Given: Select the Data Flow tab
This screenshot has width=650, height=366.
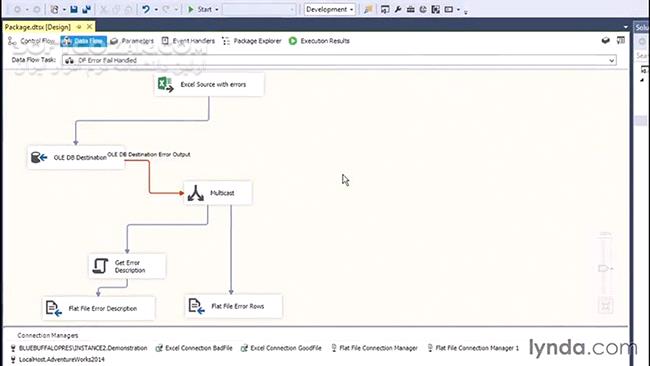Looking at the screenshot, I should 83,41.
